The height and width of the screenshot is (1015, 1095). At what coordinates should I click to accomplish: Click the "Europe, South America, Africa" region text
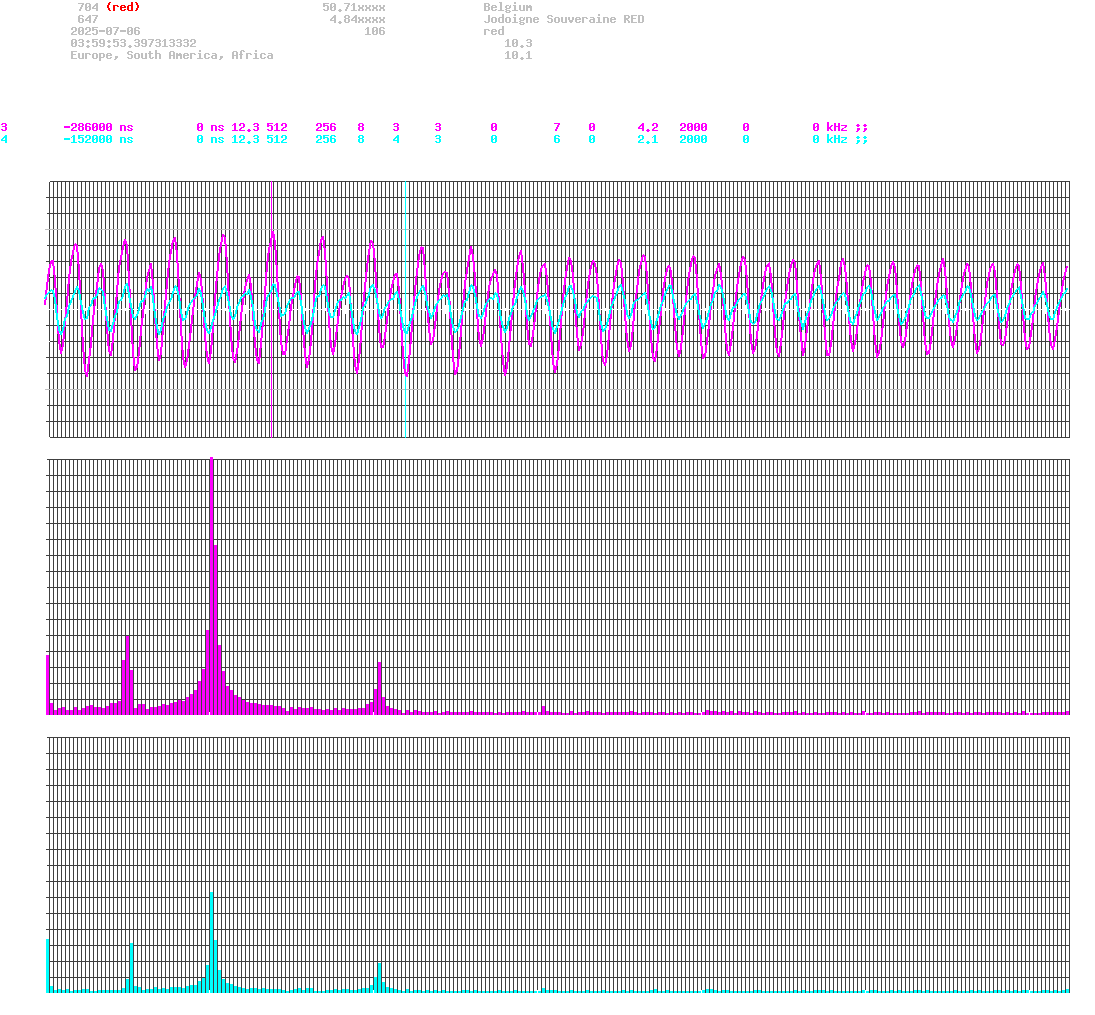pos(172,55)
